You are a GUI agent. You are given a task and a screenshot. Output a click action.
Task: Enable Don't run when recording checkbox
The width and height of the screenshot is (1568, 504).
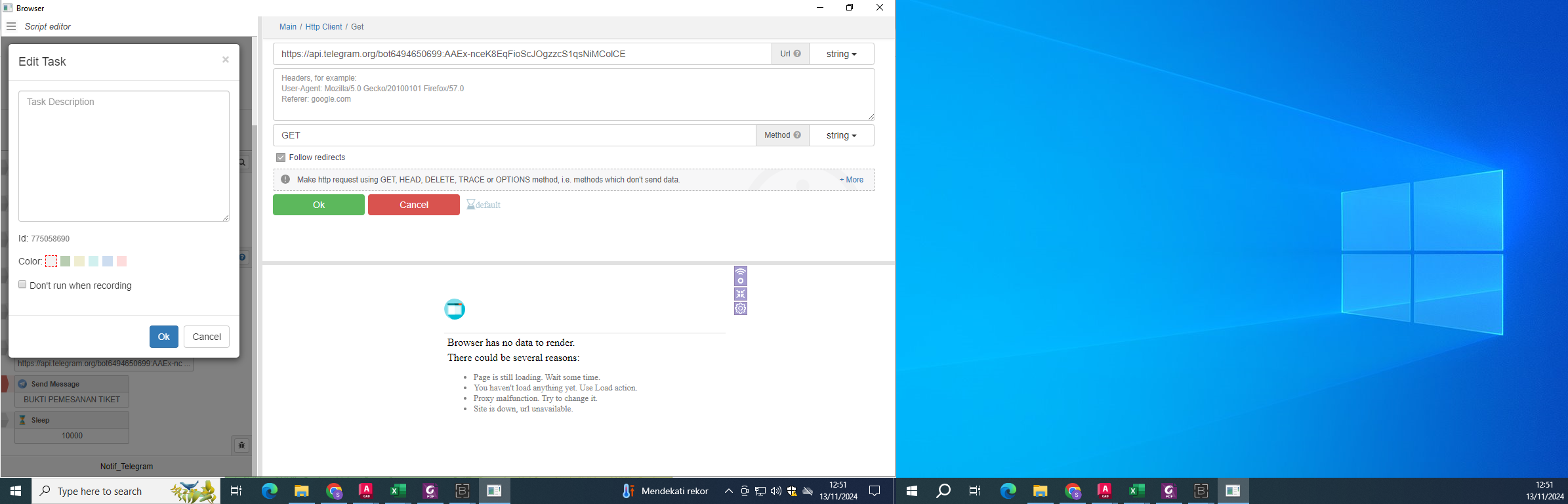(x=22, y=285)
